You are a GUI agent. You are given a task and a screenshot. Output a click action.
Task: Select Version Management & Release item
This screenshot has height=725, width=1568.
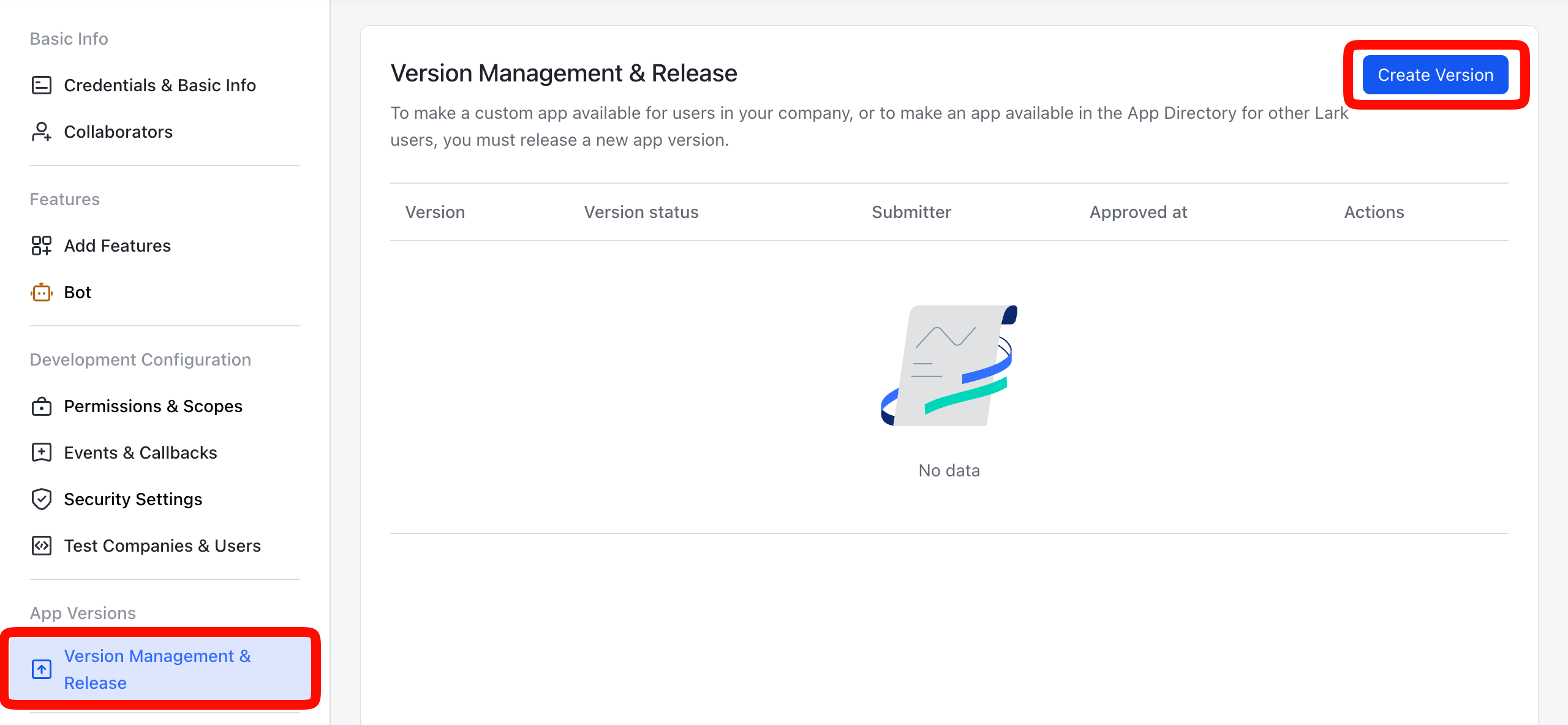[160, 669]
